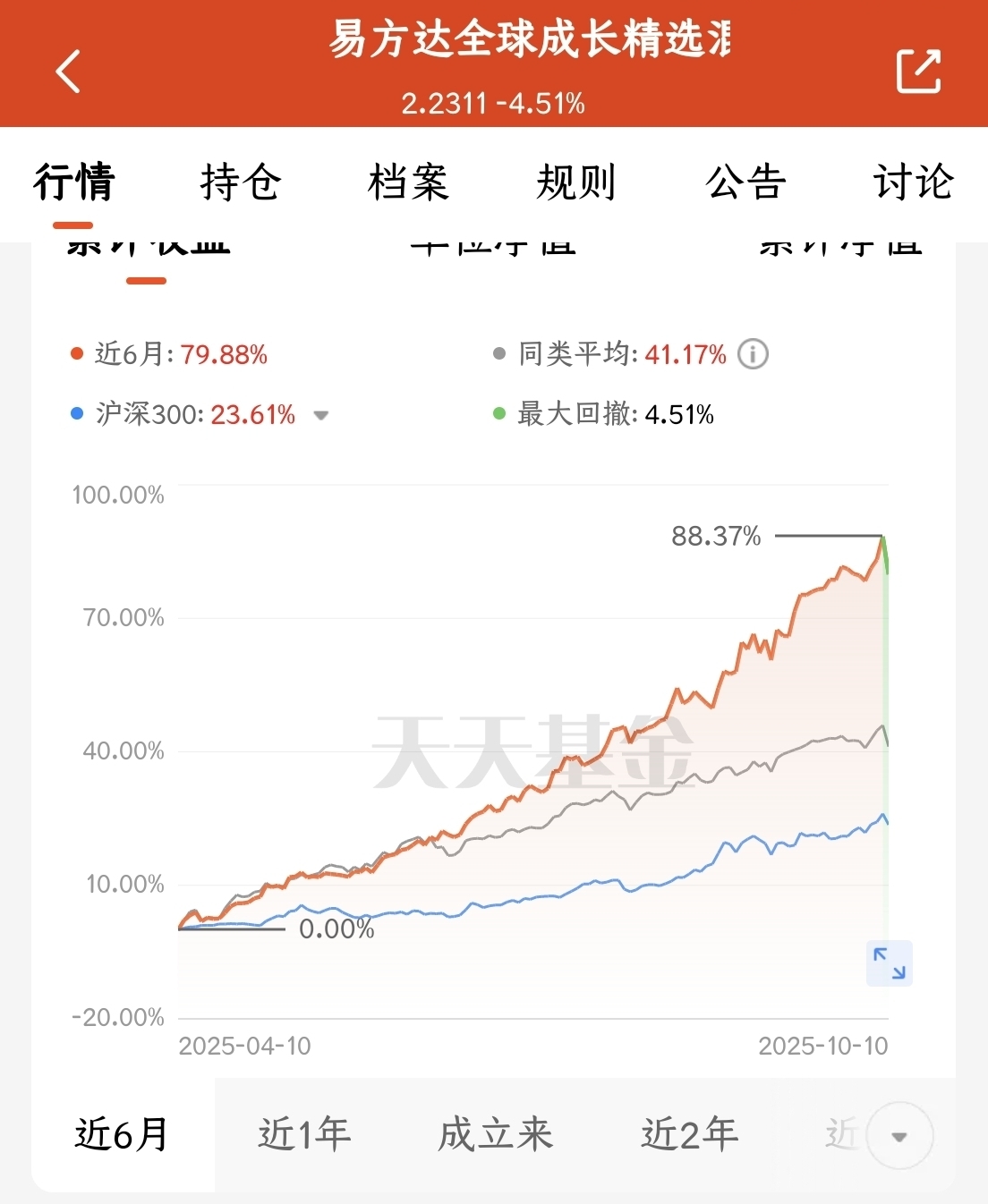Image resolution: width=988 pixels, height=1204 pixels.
Task: Select the 行情 tab
Action: click(x=74, y=182)
